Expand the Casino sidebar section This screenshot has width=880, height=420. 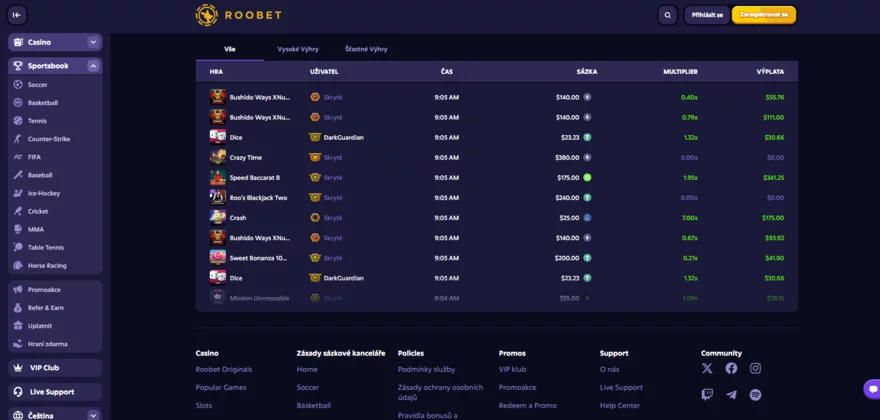(93, 42)
